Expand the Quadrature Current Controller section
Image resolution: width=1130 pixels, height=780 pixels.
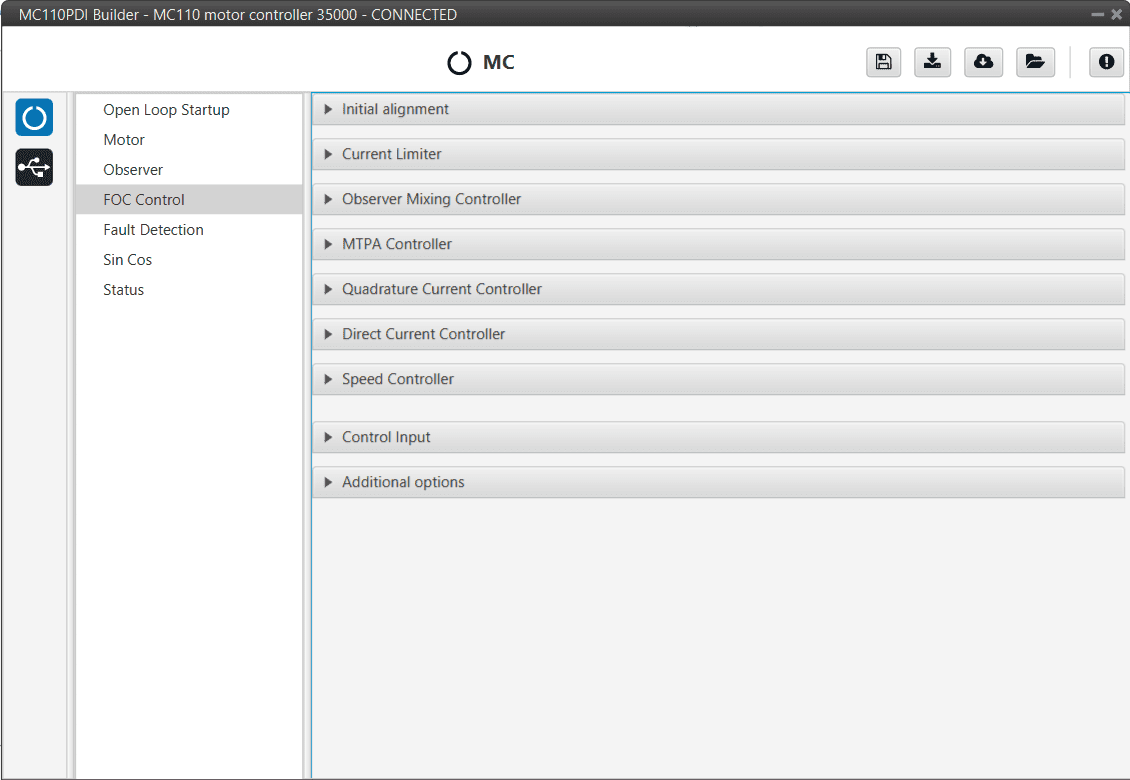tap(719, 289)
